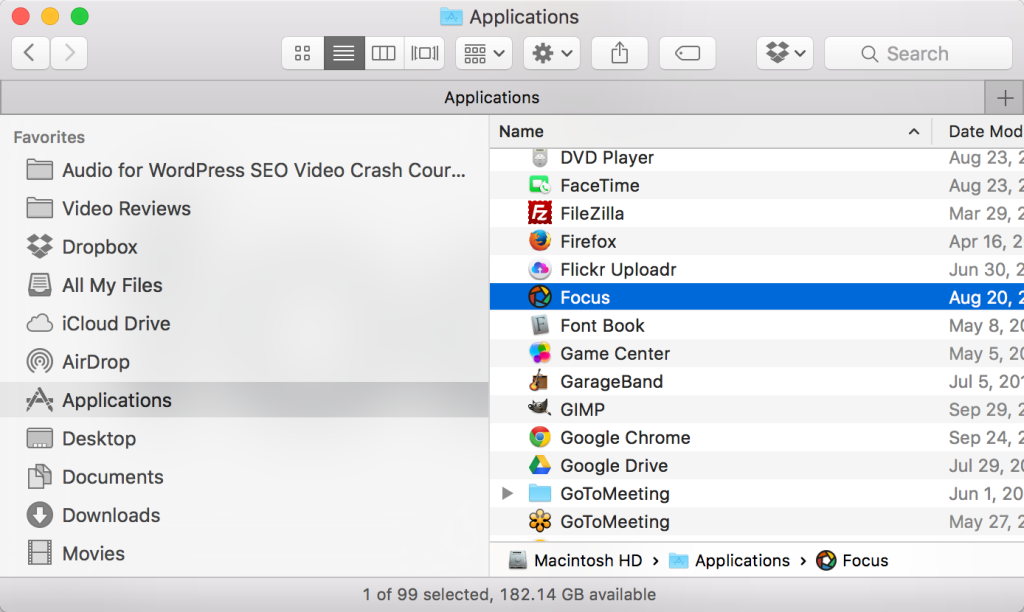Select the GoToMeeting app flower icon

click(x=539, y=521)
